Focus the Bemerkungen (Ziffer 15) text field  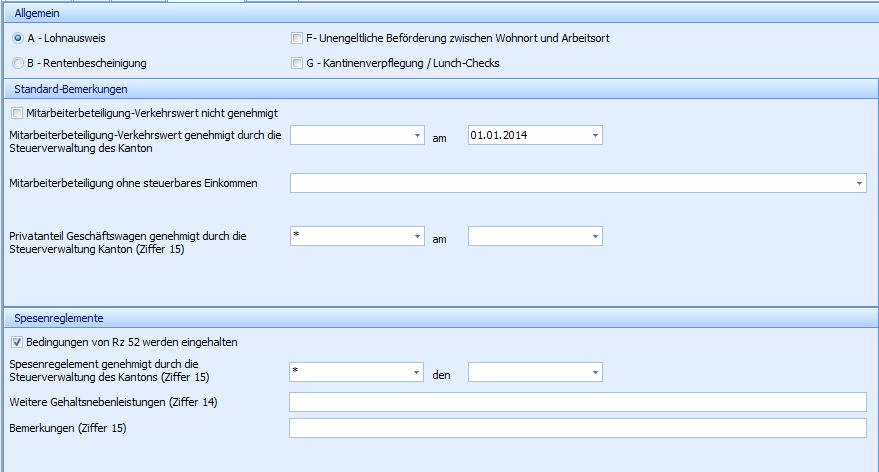[x=577, y=428]
